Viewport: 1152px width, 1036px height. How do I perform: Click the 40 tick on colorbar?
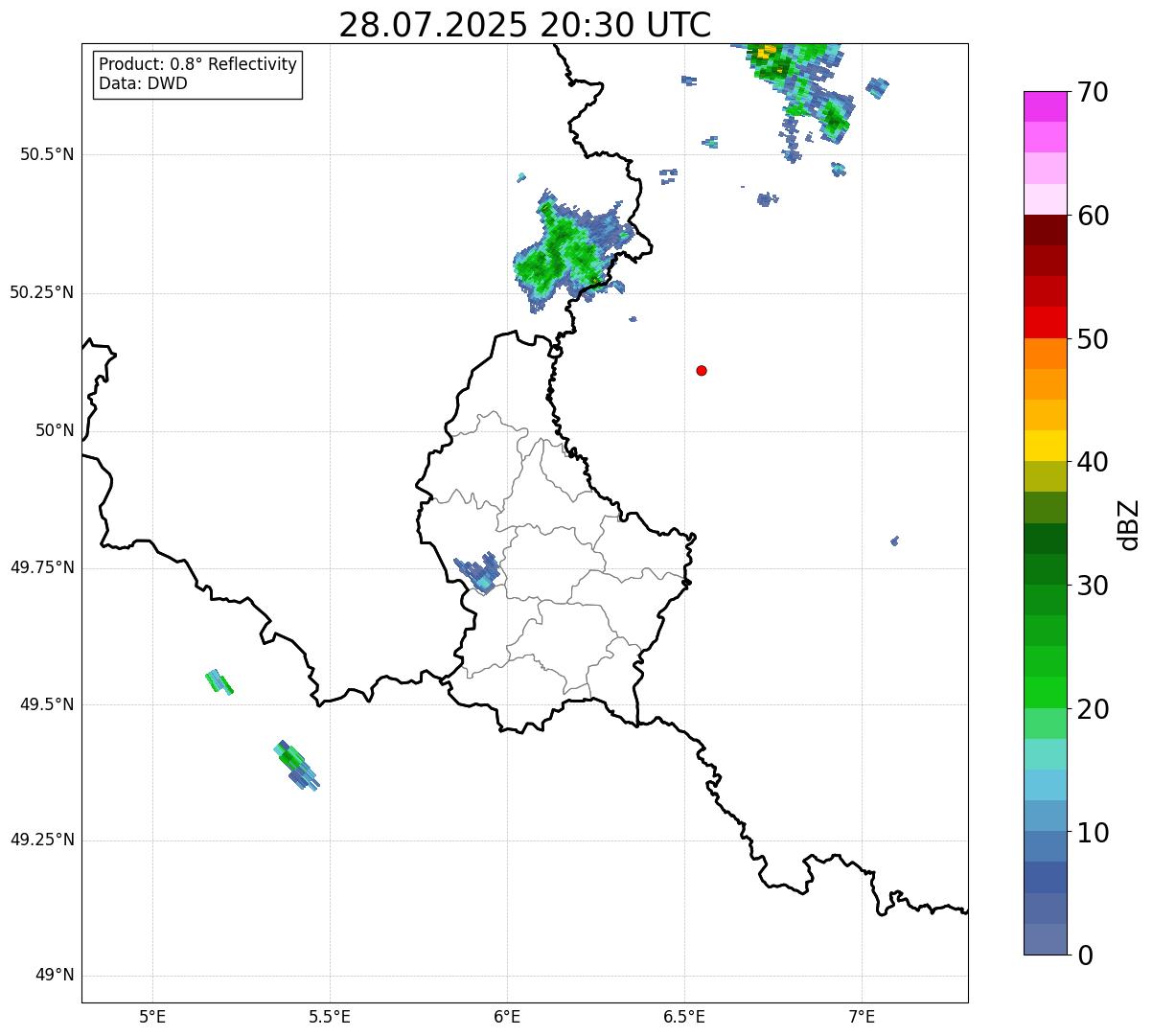(x=1093, y=462)
